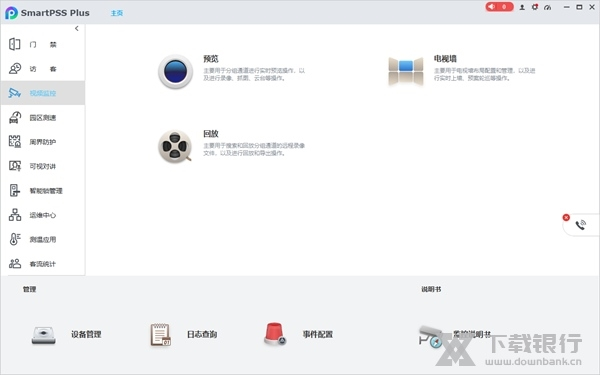Click the 管理 section heading
The image size is (600, 375).
pyautogui.click(x=29, y=289)
